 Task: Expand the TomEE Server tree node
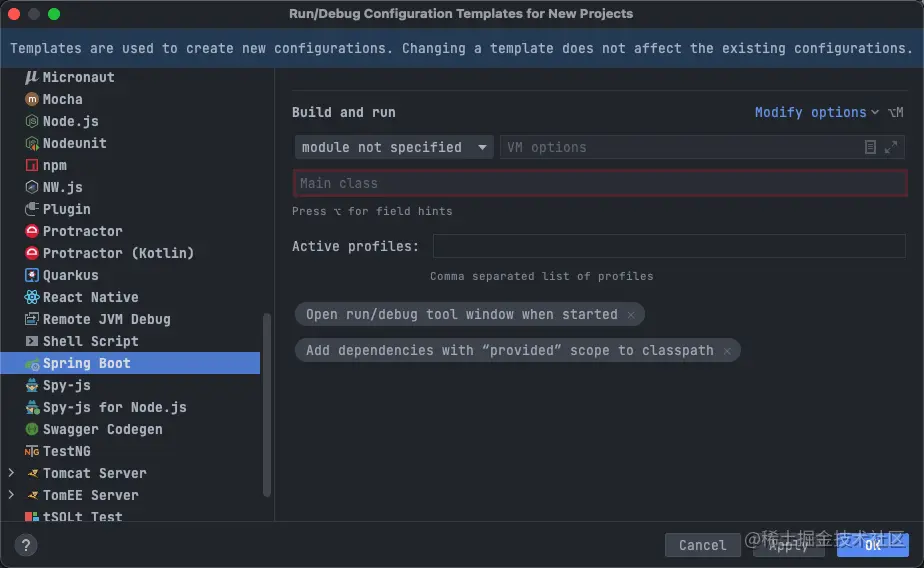tap(11, 495)
